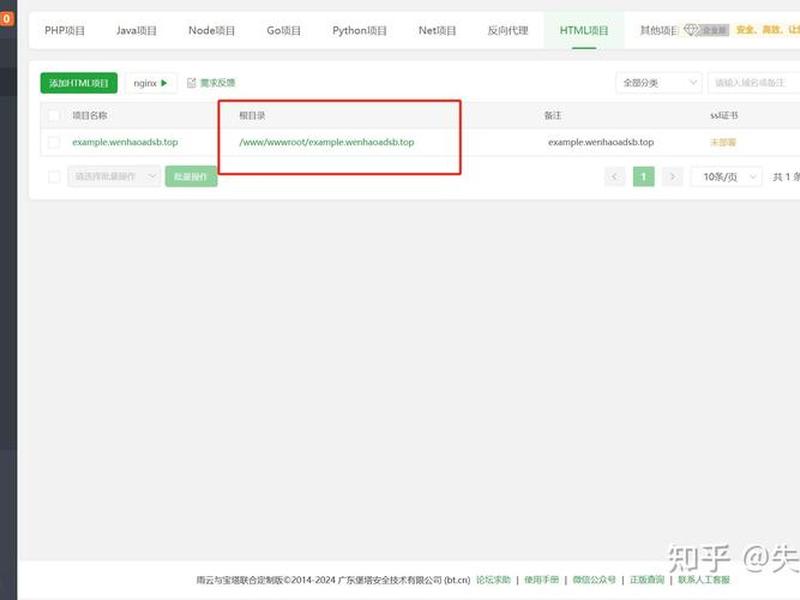Image resolution: width=800 pixels, height=600 pixels.
Task: Select page 1 in pagination
Action: point(643,177)
